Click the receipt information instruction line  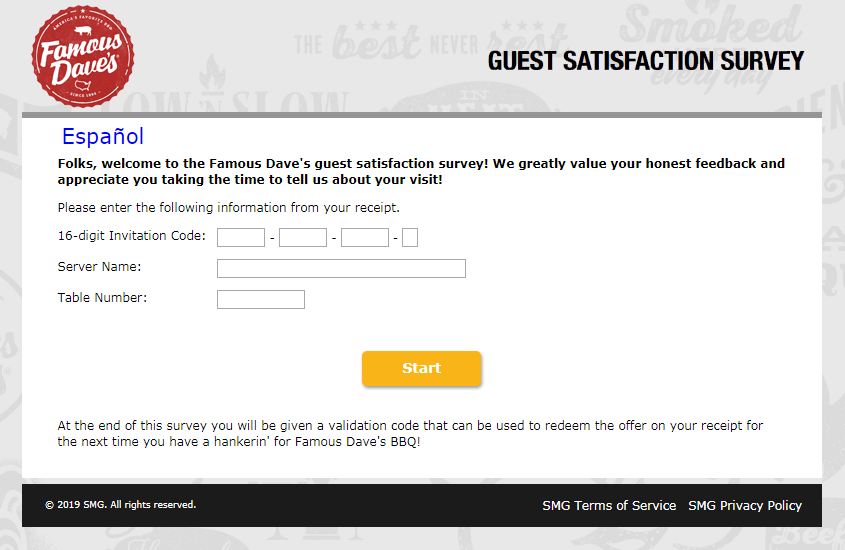click(x=228, y=208)
